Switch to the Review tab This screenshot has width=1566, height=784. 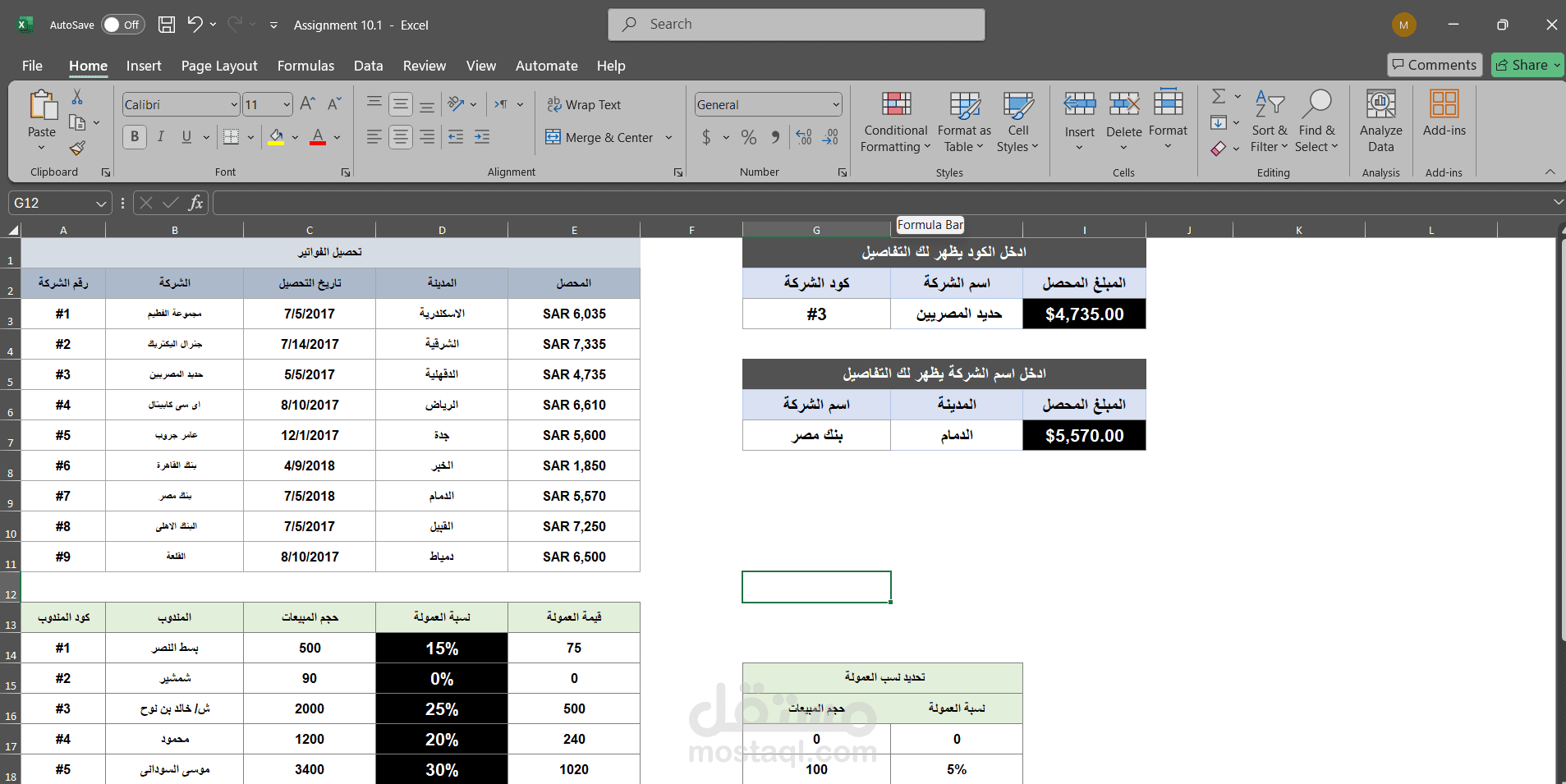[x=425, y=66]
